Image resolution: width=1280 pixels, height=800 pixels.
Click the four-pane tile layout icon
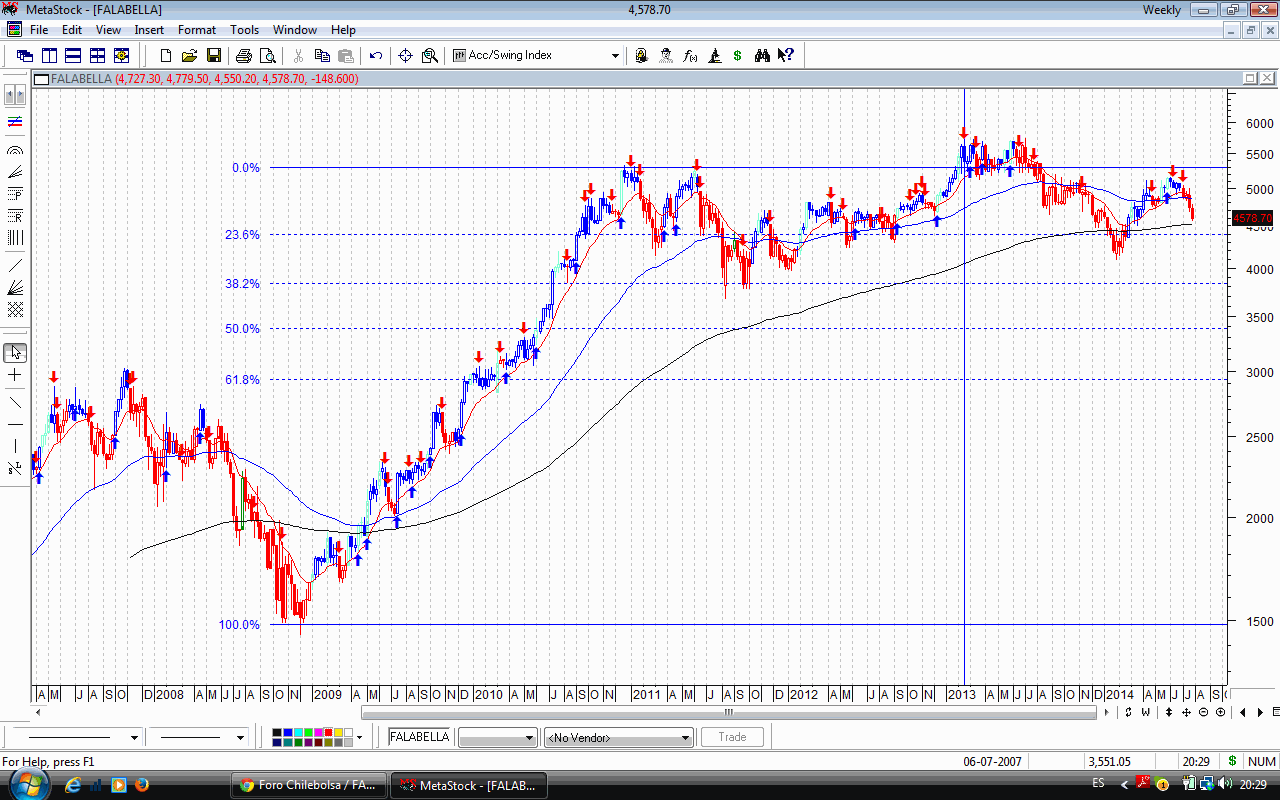97,55
